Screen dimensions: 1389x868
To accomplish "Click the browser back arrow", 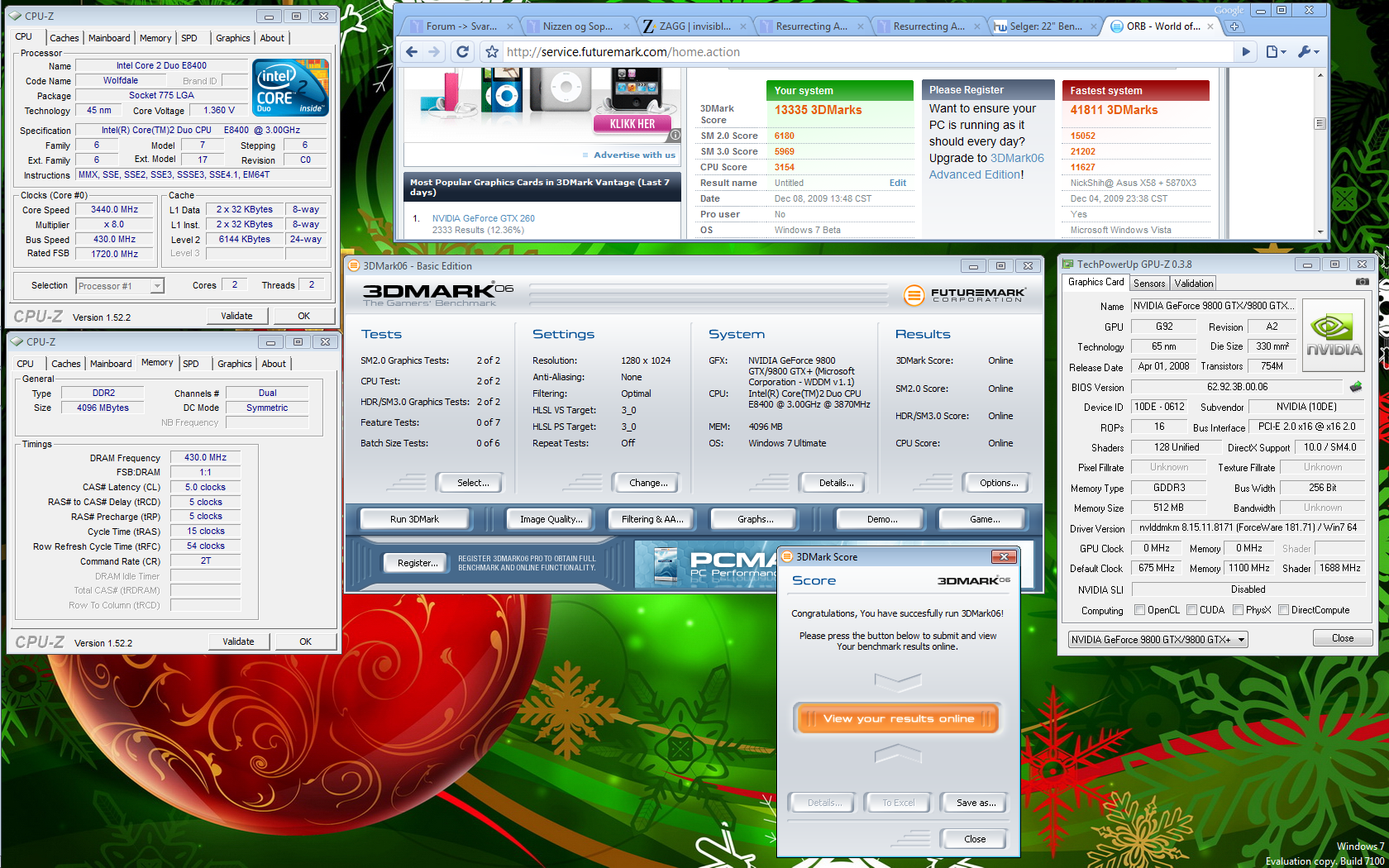I will [412, 52].
